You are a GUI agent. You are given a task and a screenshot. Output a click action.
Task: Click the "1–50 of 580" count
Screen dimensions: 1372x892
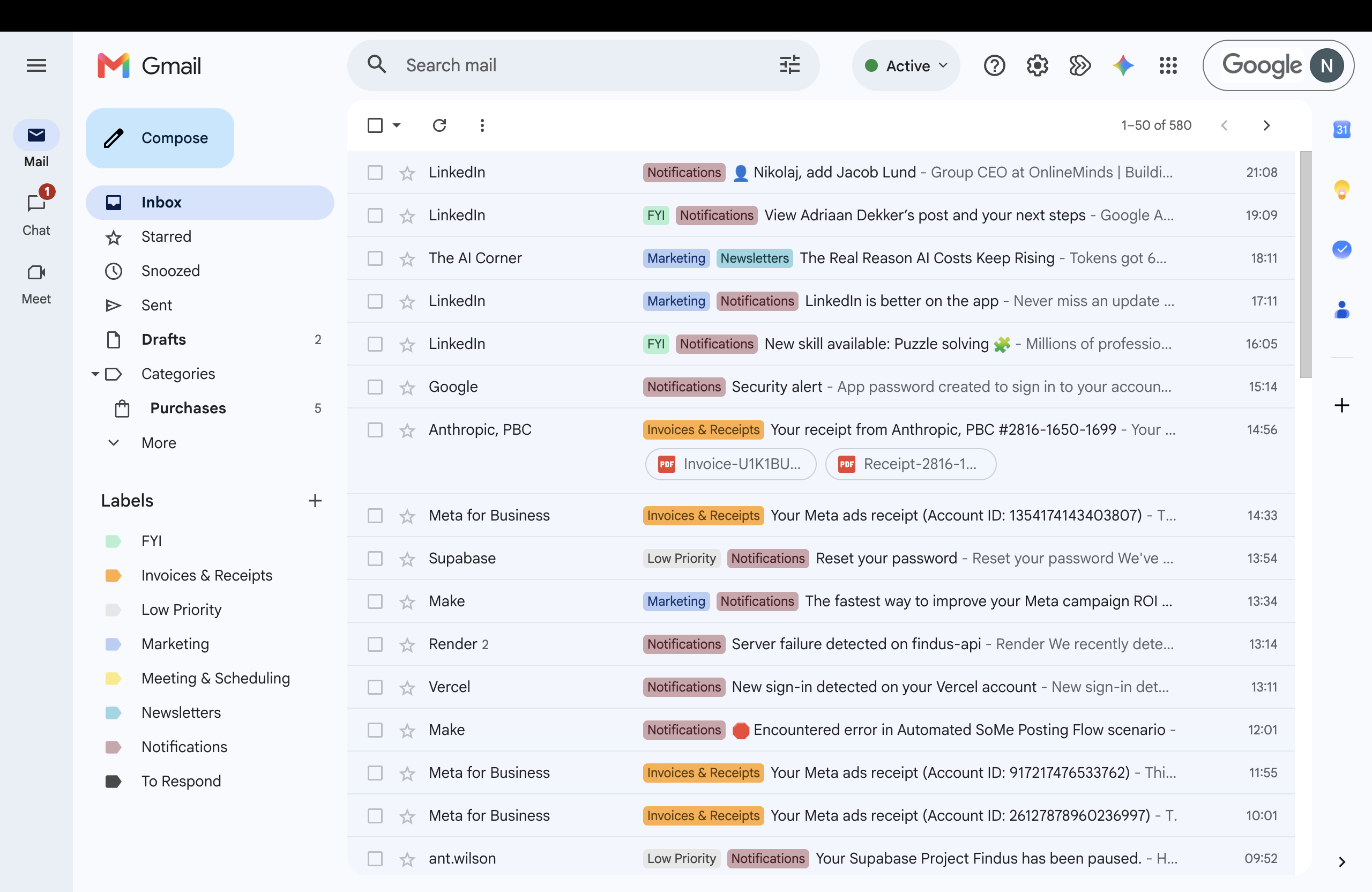point(1156,125)
